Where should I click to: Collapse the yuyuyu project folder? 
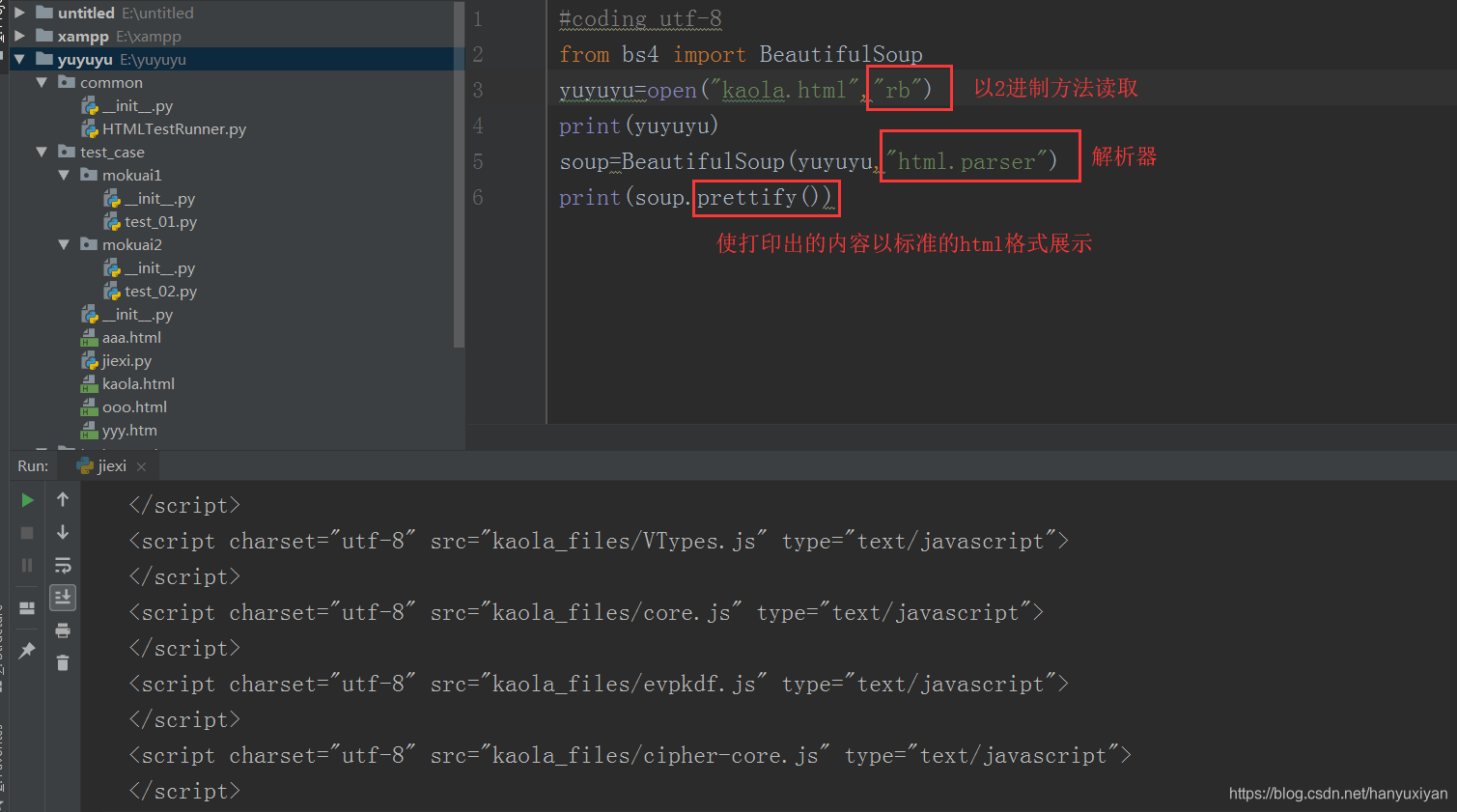[x=19, y=59]
